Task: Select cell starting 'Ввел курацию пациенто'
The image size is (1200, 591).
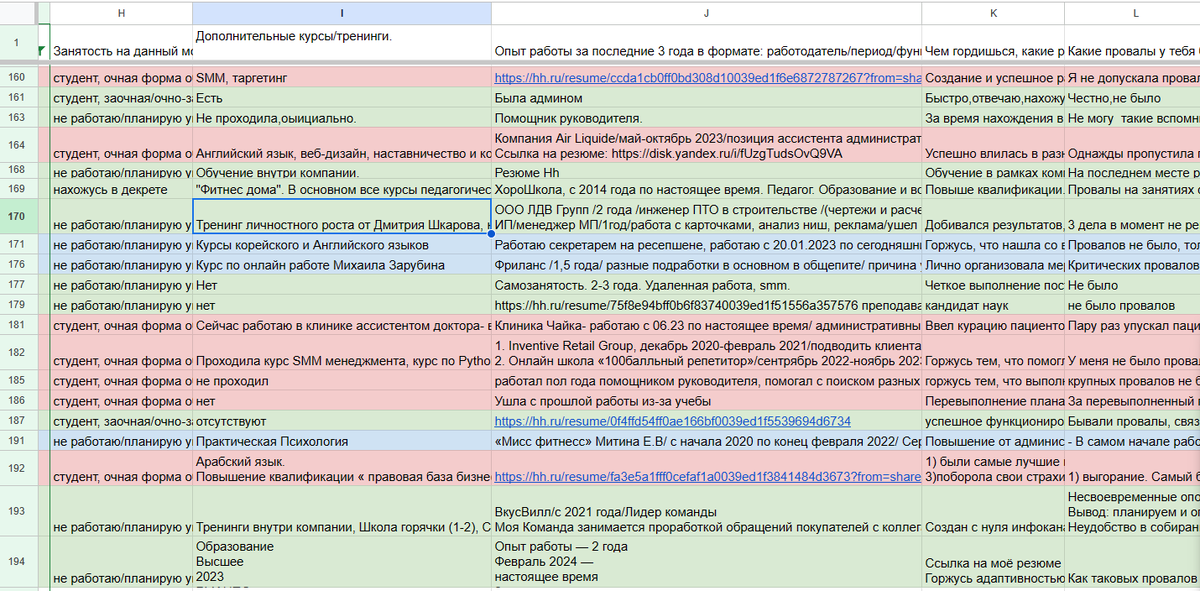Action: (993, 325)
